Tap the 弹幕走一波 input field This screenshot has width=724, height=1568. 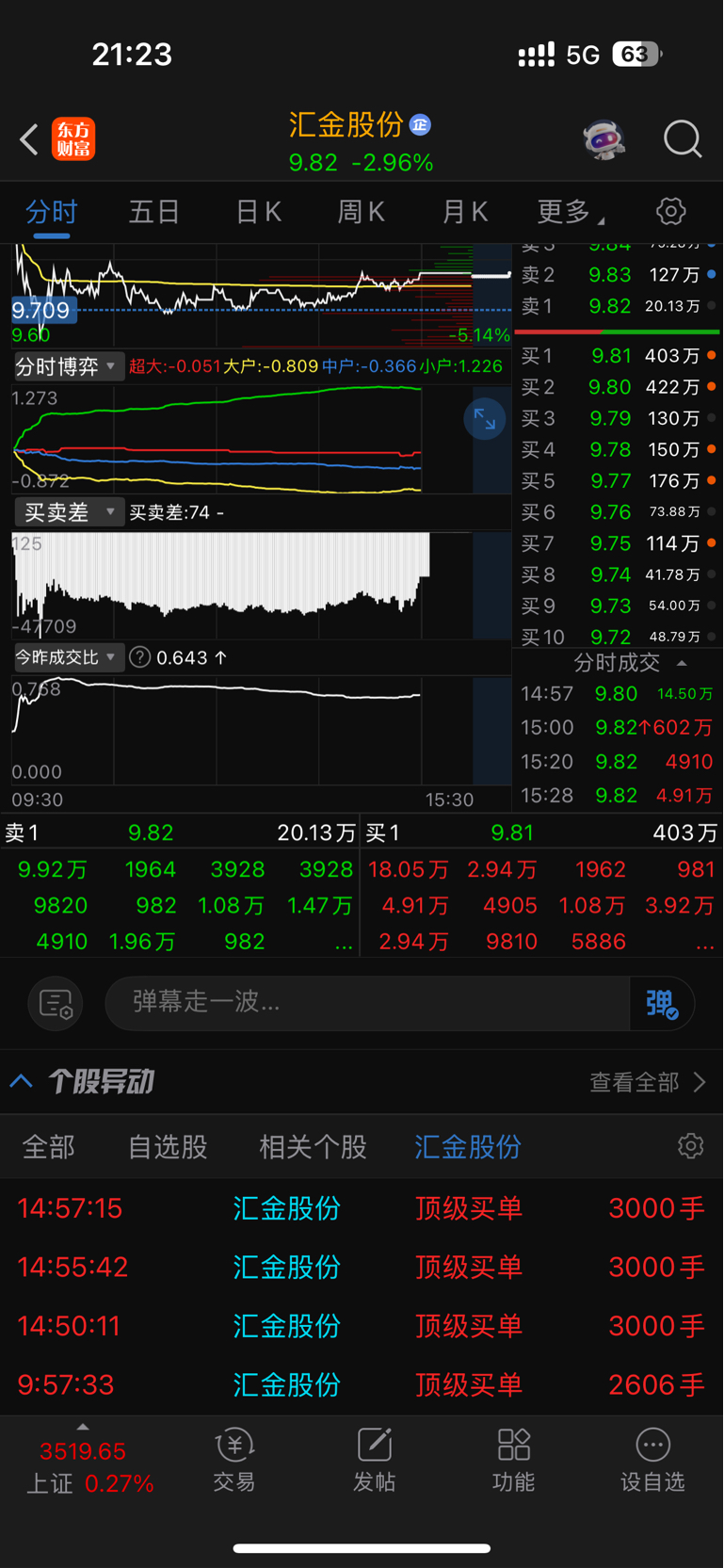[x=367, y=1003]
